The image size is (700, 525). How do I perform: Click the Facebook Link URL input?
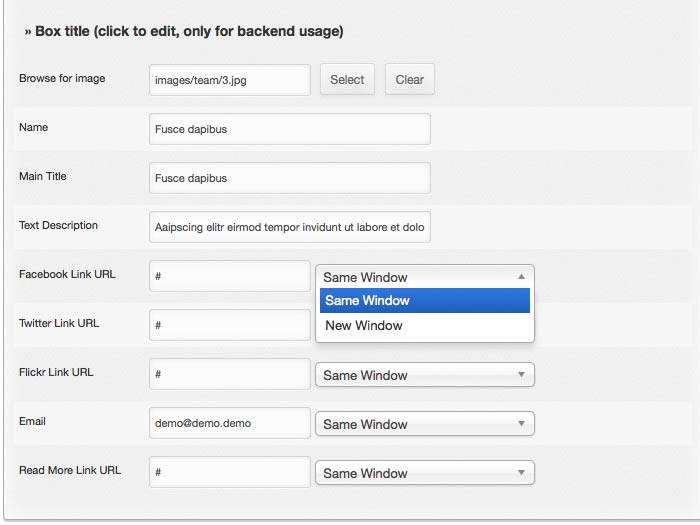[x=229, y=276]
